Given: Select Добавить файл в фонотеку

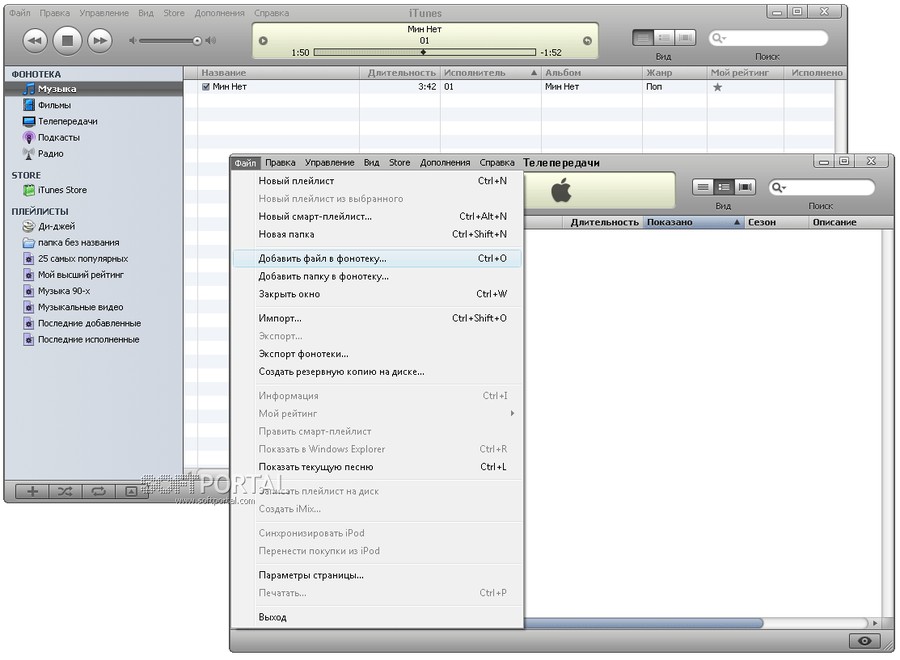Looking at the screenshot, I should pos(377,258).
